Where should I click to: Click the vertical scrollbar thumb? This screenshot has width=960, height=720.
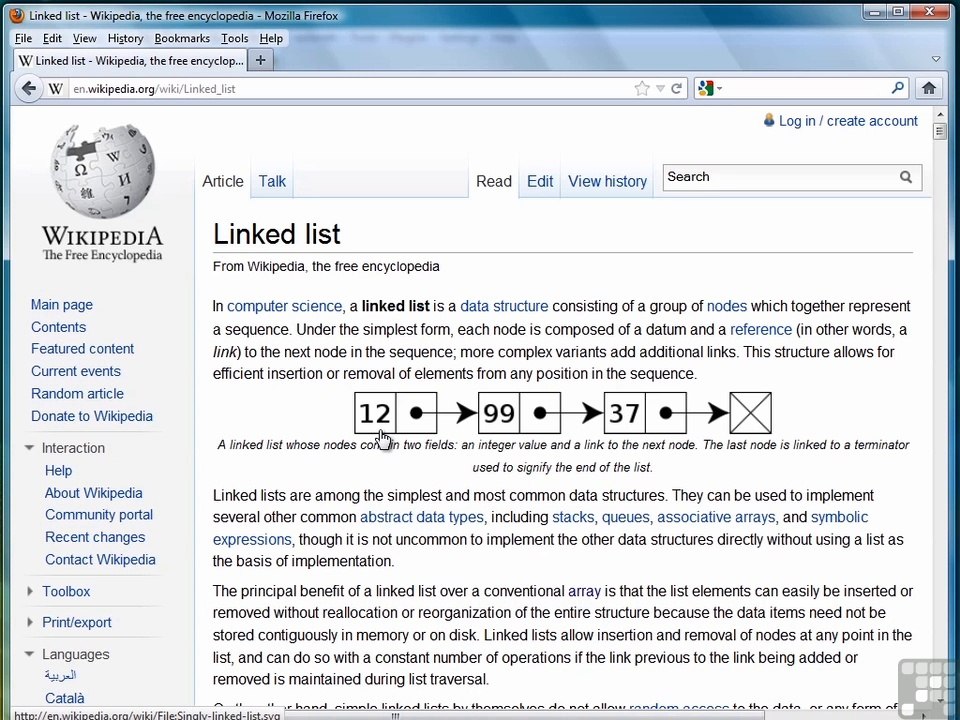click(940, 131)
